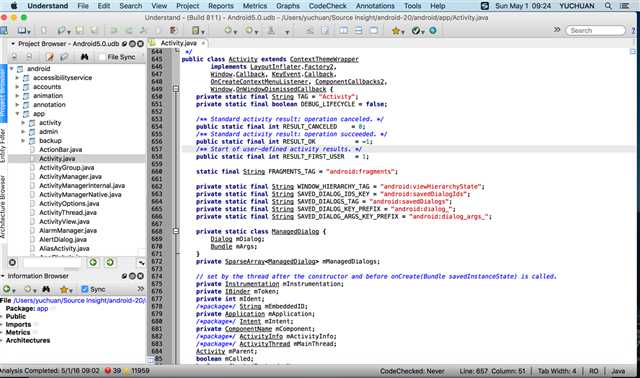The image size is (640, 378).
Task: Open the Graphs menu
Action: tap(288, 6)
